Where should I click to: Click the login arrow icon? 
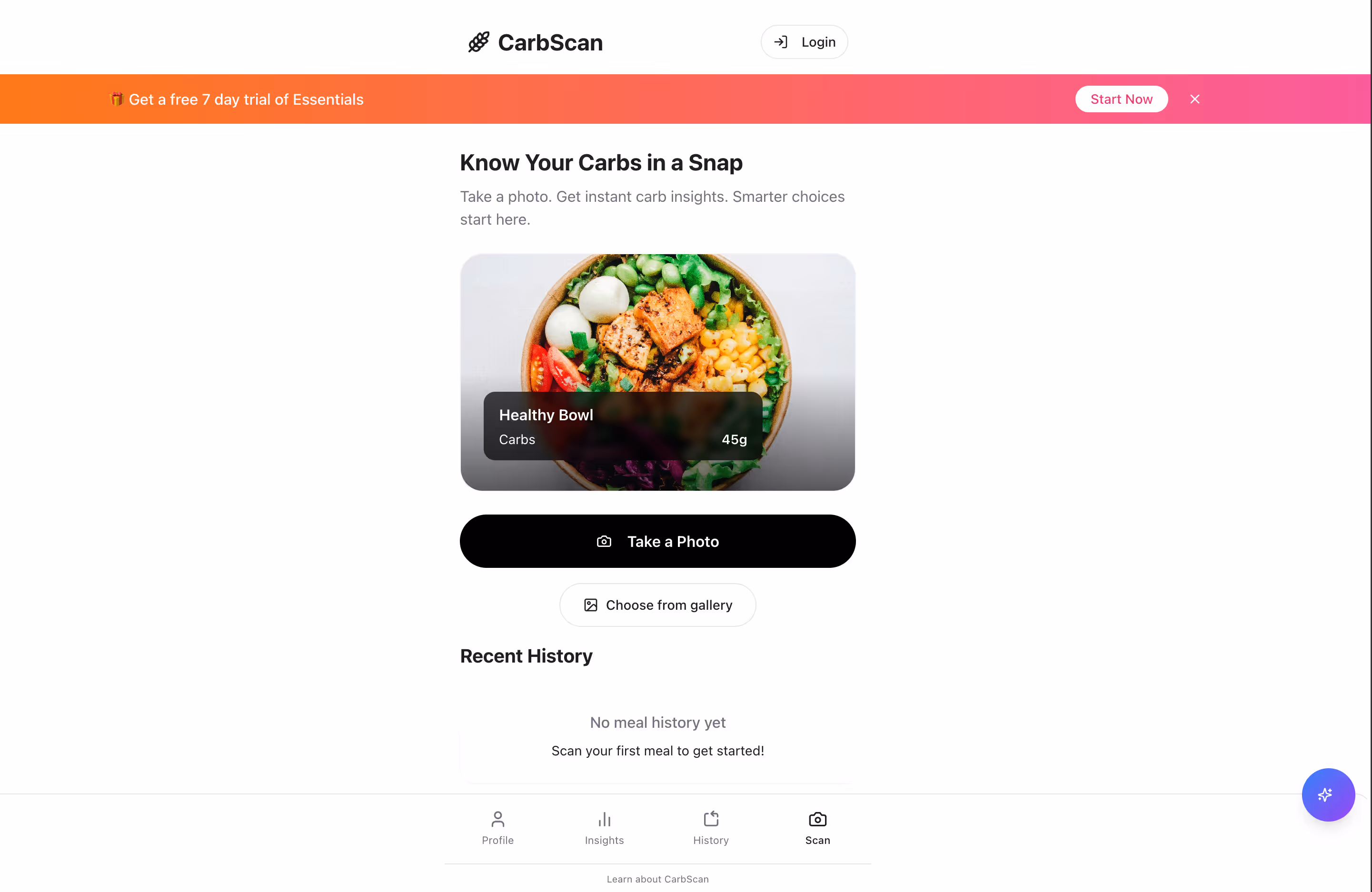coord(781,42)
